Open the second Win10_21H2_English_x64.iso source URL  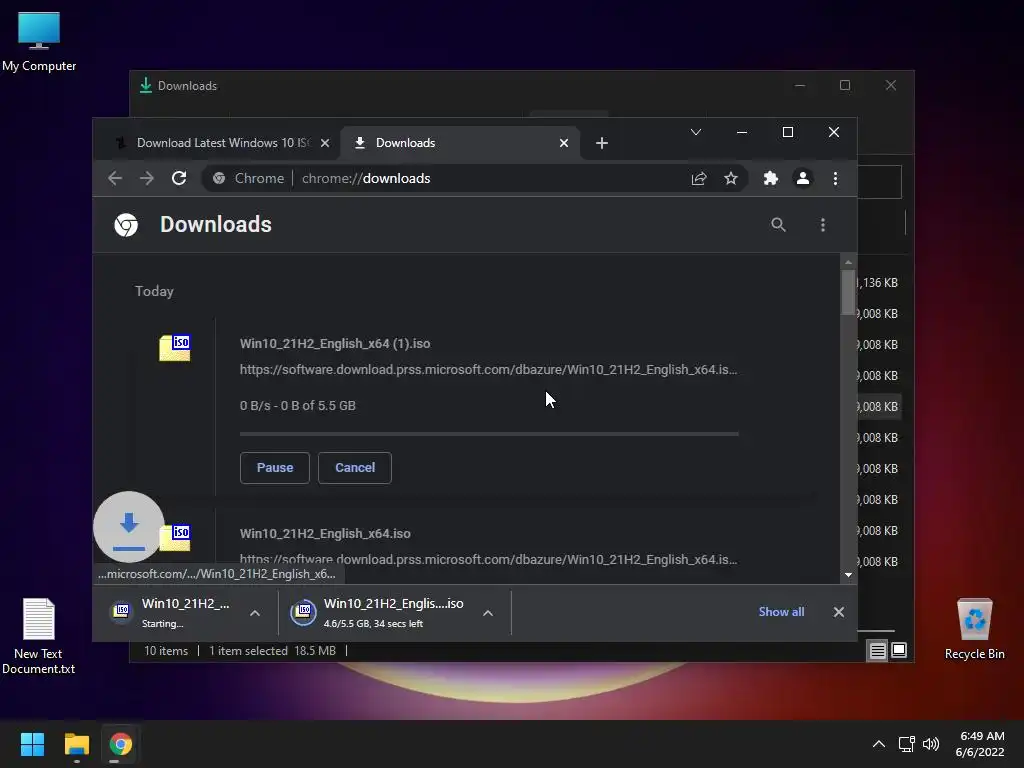[x=488, y=560]
